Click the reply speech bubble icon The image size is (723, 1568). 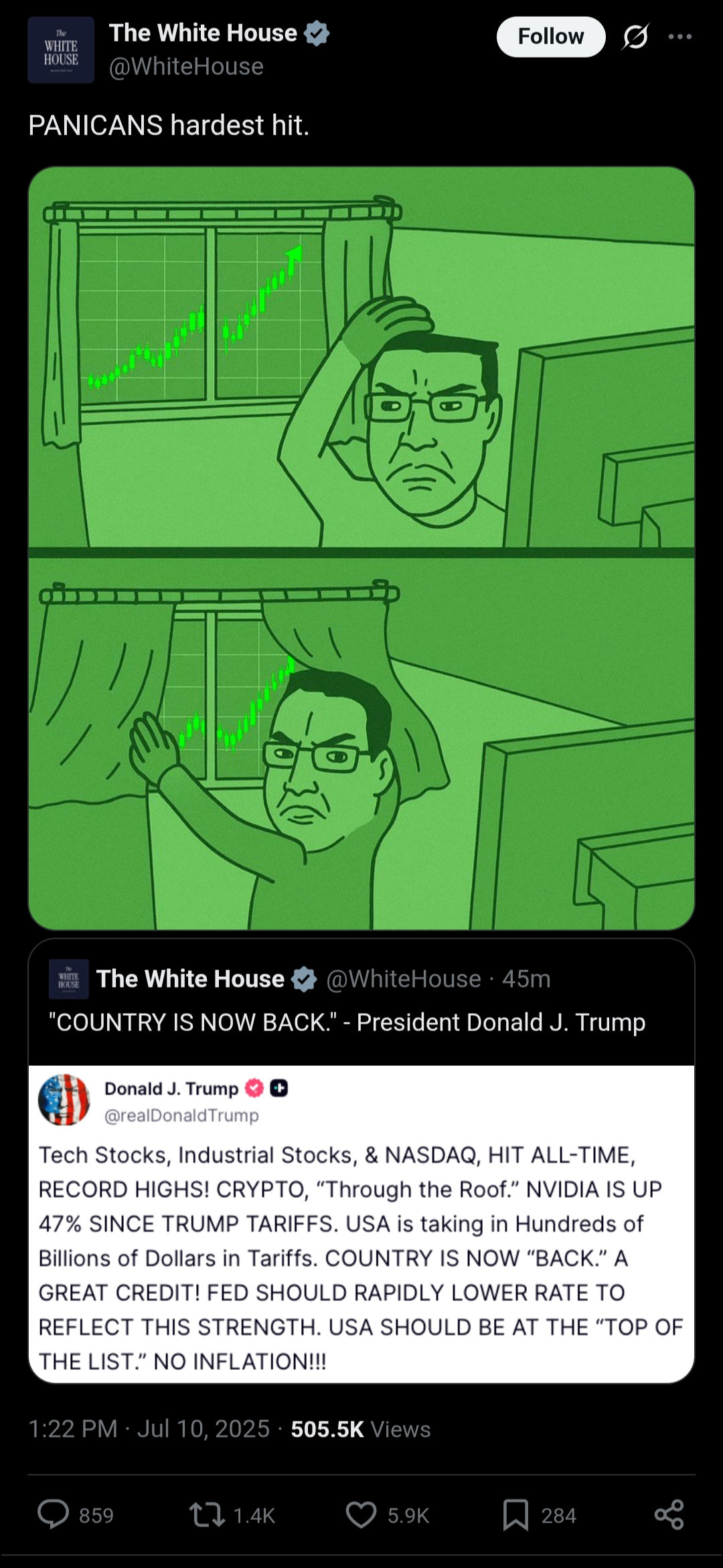54,1514
